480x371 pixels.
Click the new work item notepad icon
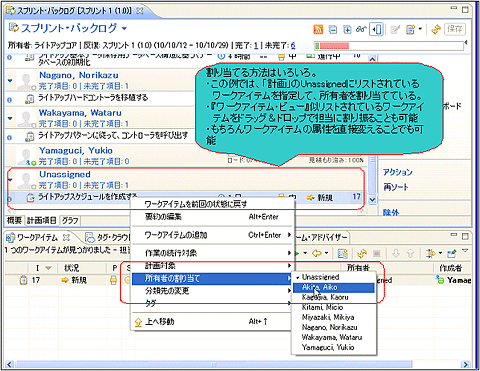pos(410,30)
